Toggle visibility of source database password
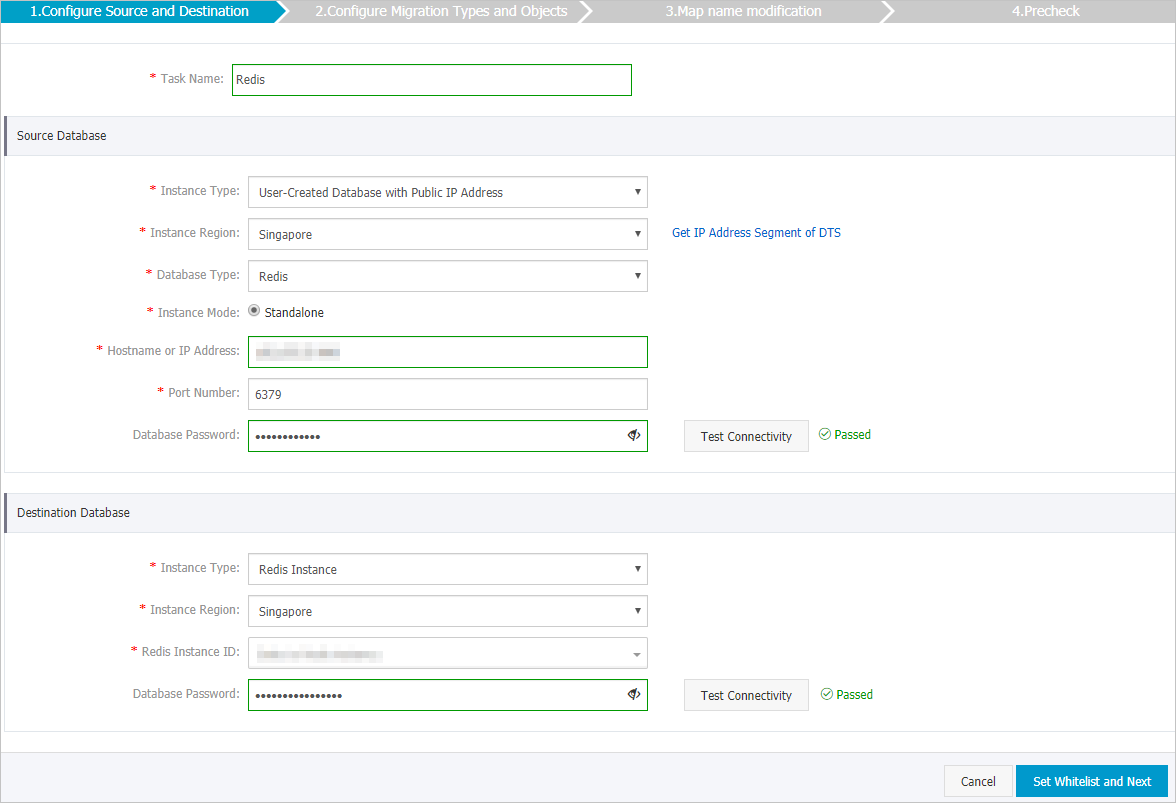Viewport: 1176px width, 803px height. [x=633, y=435]
